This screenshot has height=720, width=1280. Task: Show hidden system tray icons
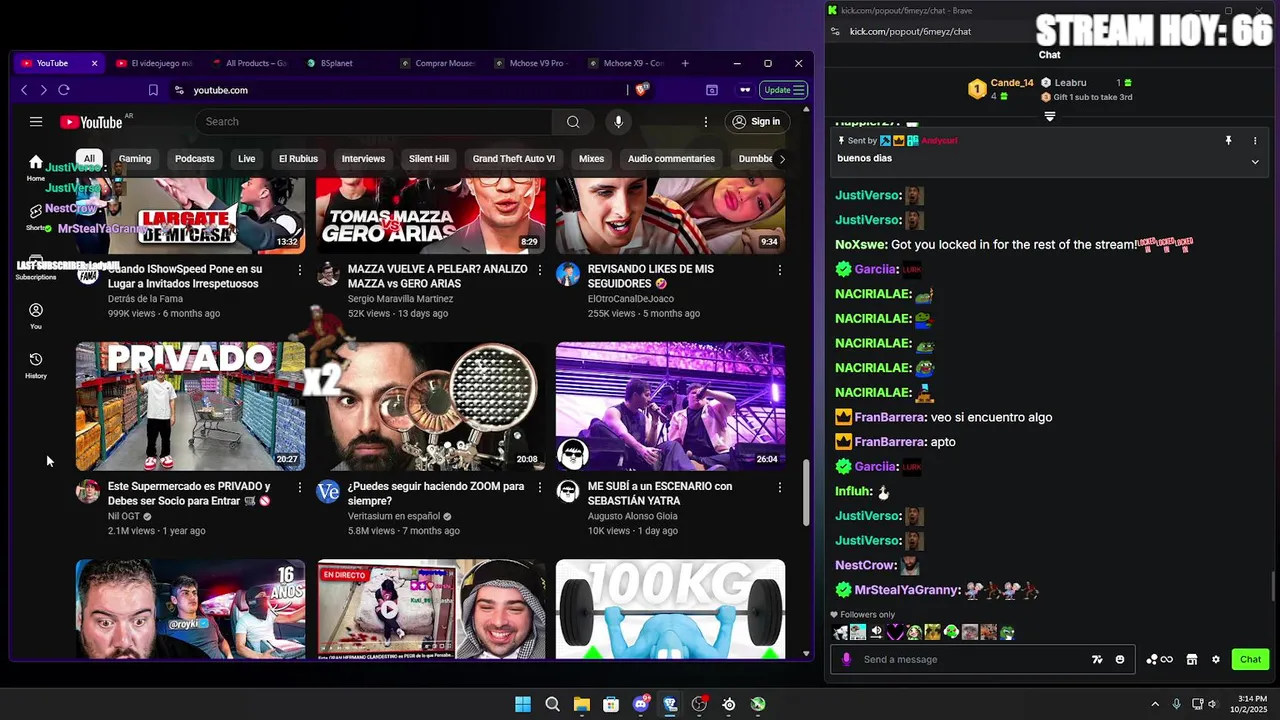click(1155, 704)
